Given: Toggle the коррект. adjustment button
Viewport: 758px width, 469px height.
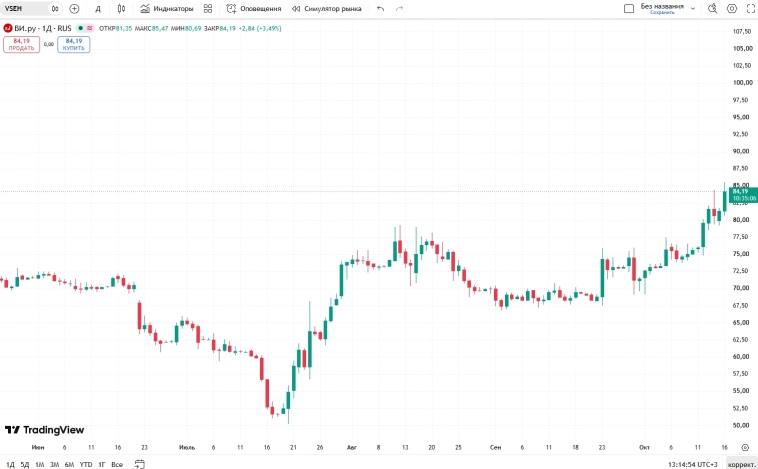Looking at the screenshot, I should click(x=741, y=465).
